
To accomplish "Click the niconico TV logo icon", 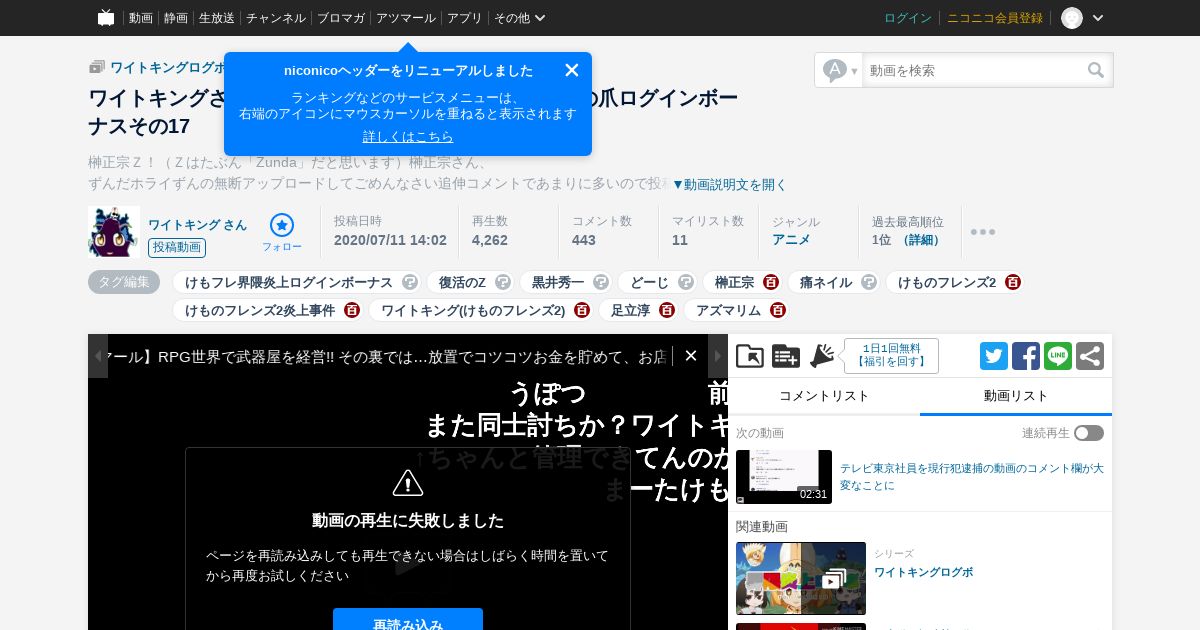I will tap(106, 17).
